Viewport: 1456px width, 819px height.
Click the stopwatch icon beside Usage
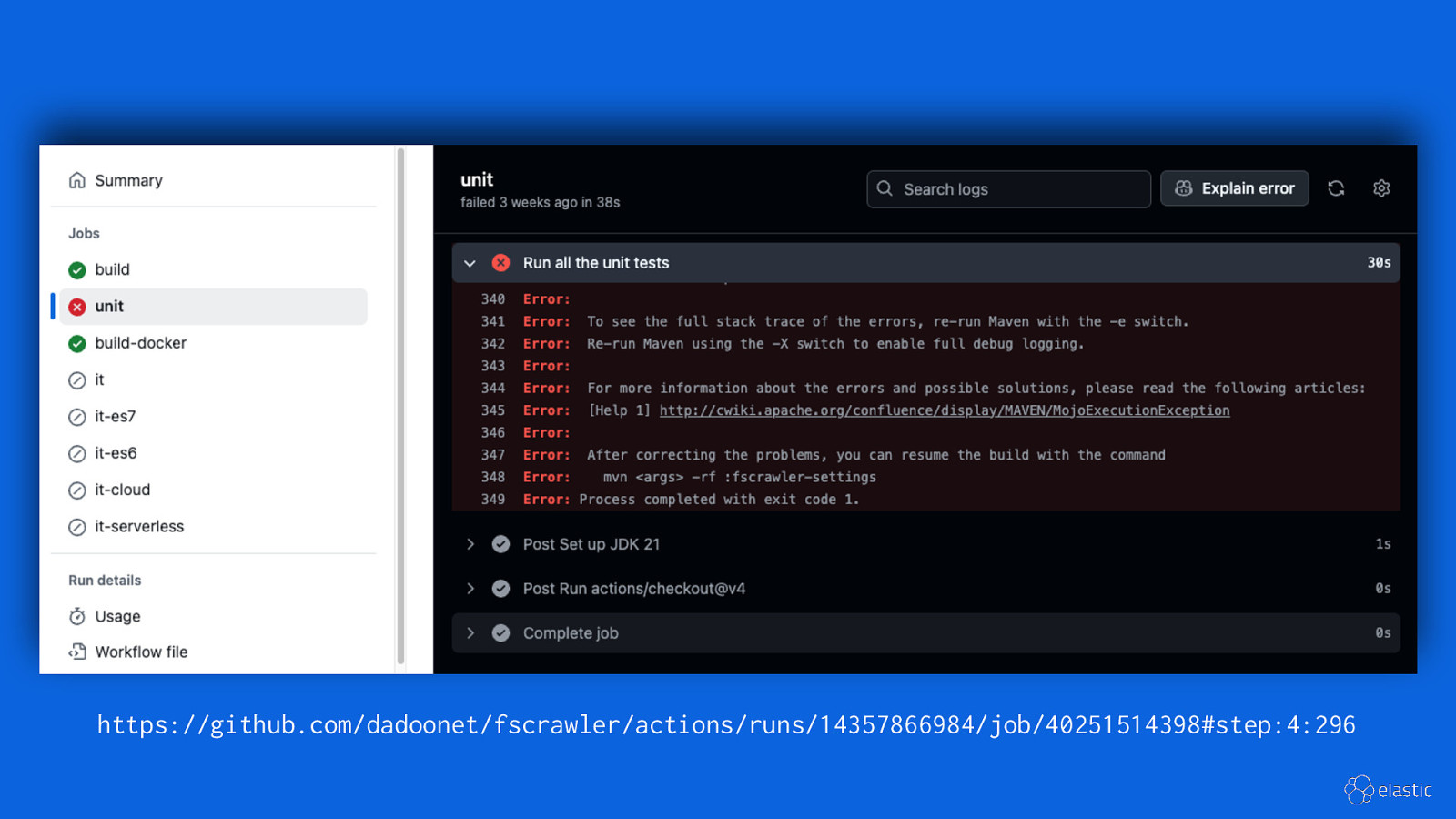click(77, 616)
